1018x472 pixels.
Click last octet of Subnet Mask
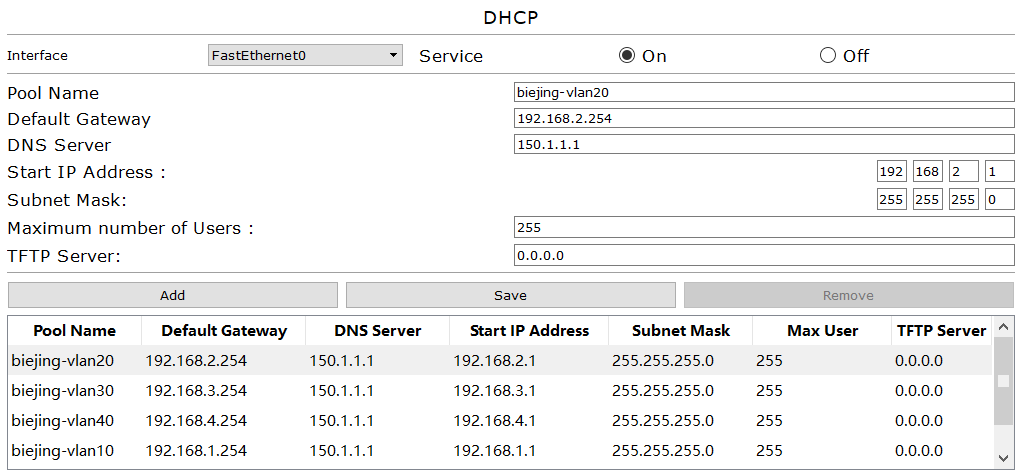(x=999, y=199)
